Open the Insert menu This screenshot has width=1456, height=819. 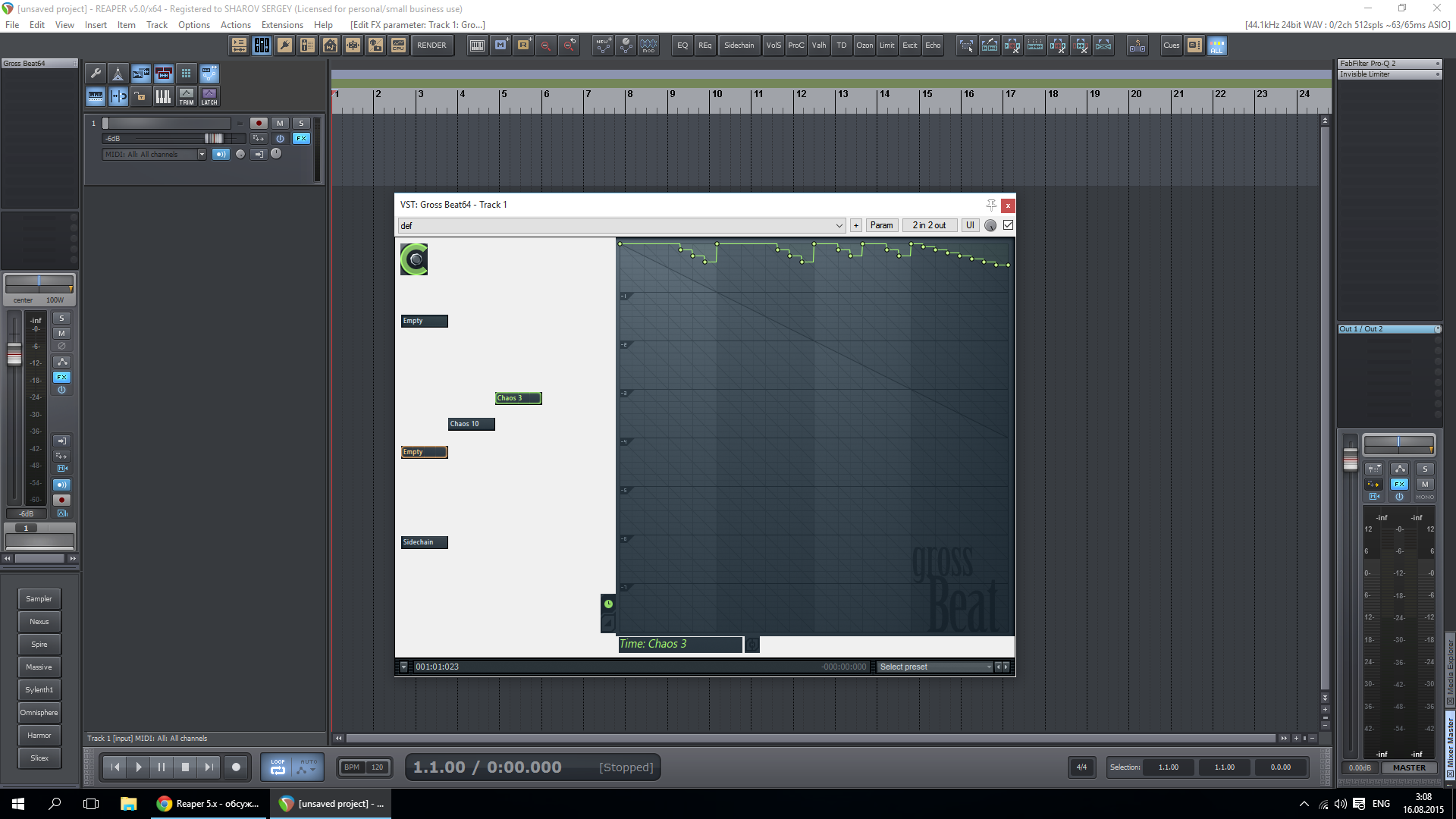[x=96, y=25]
